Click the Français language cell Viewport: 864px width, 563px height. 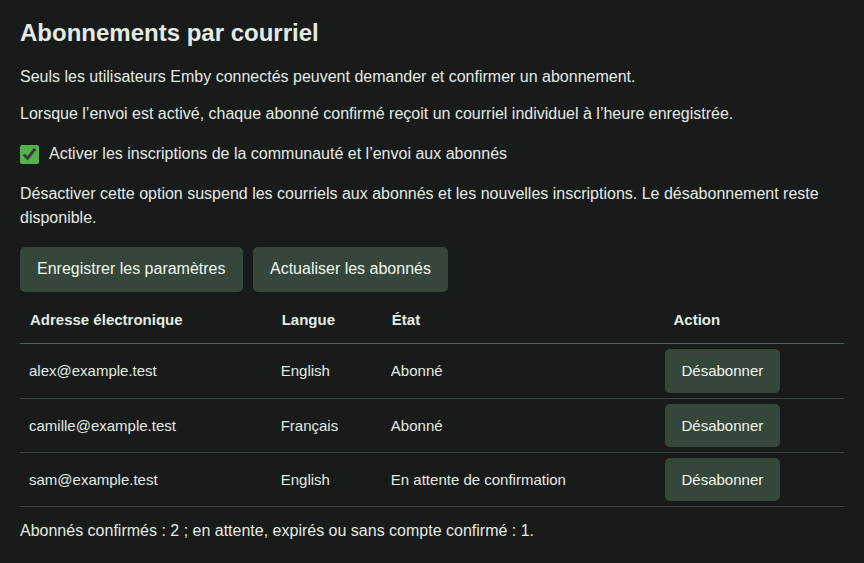(309, 426)
